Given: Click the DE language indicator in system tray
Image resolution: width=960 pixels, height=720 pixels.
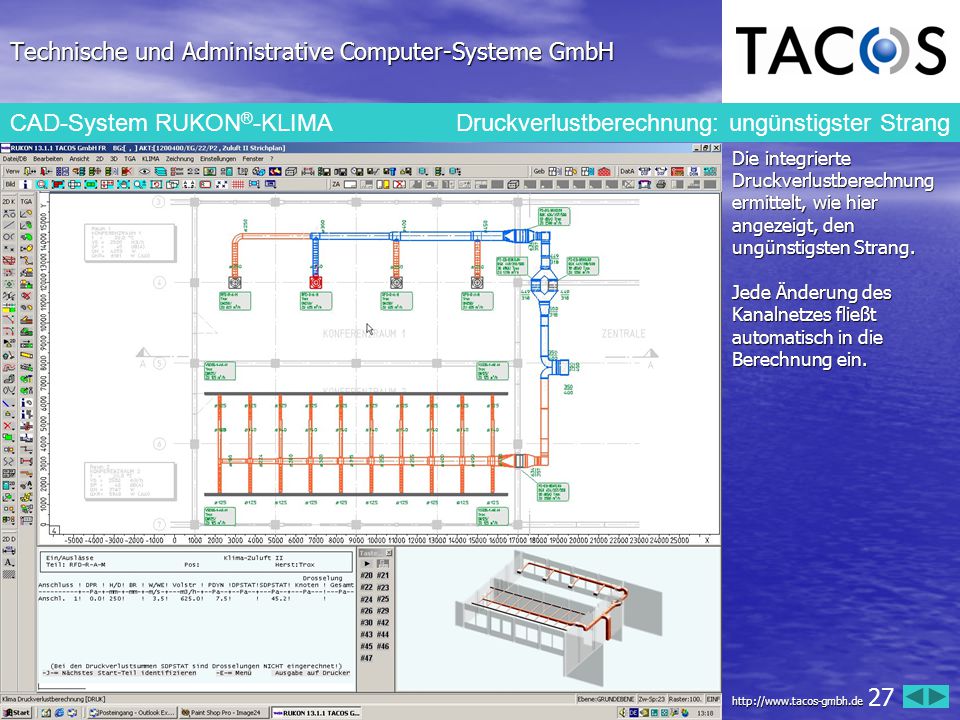Looking at the screenshot, I should (x=634, y=713).
